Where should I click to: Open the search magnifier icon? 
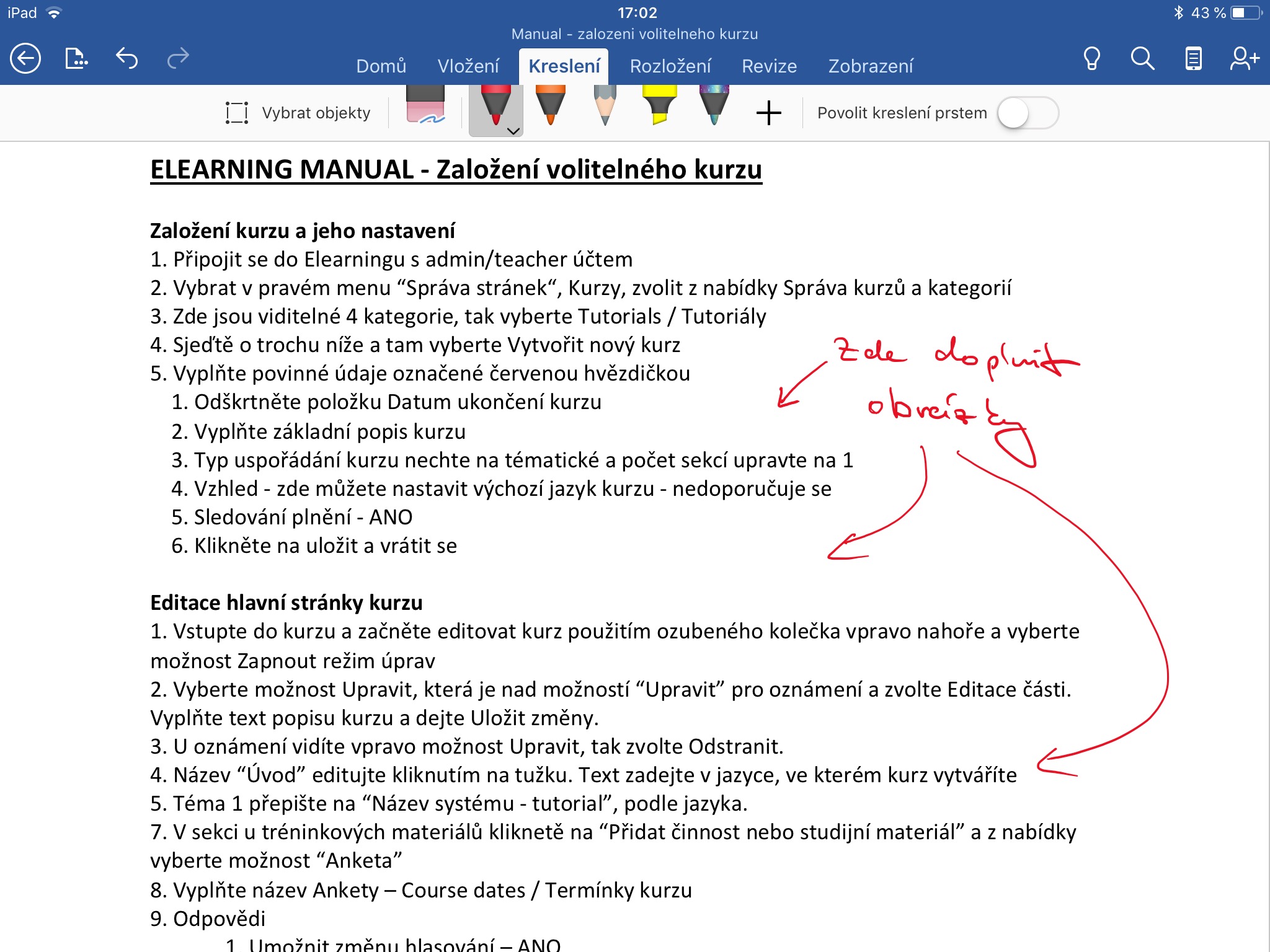(1142, 59)
